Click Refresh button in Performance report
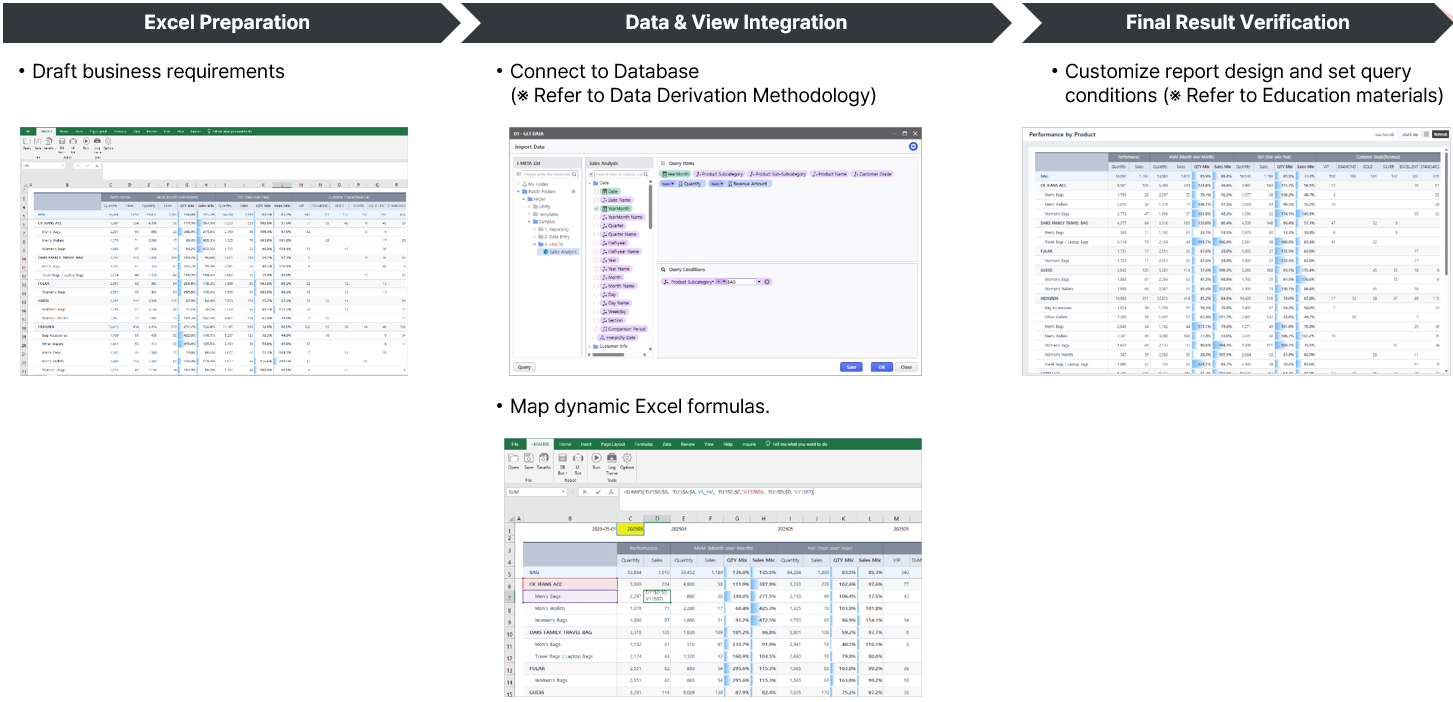Image resolution: width=1453 pixels, height=702 pixels. pos(1440,134)
